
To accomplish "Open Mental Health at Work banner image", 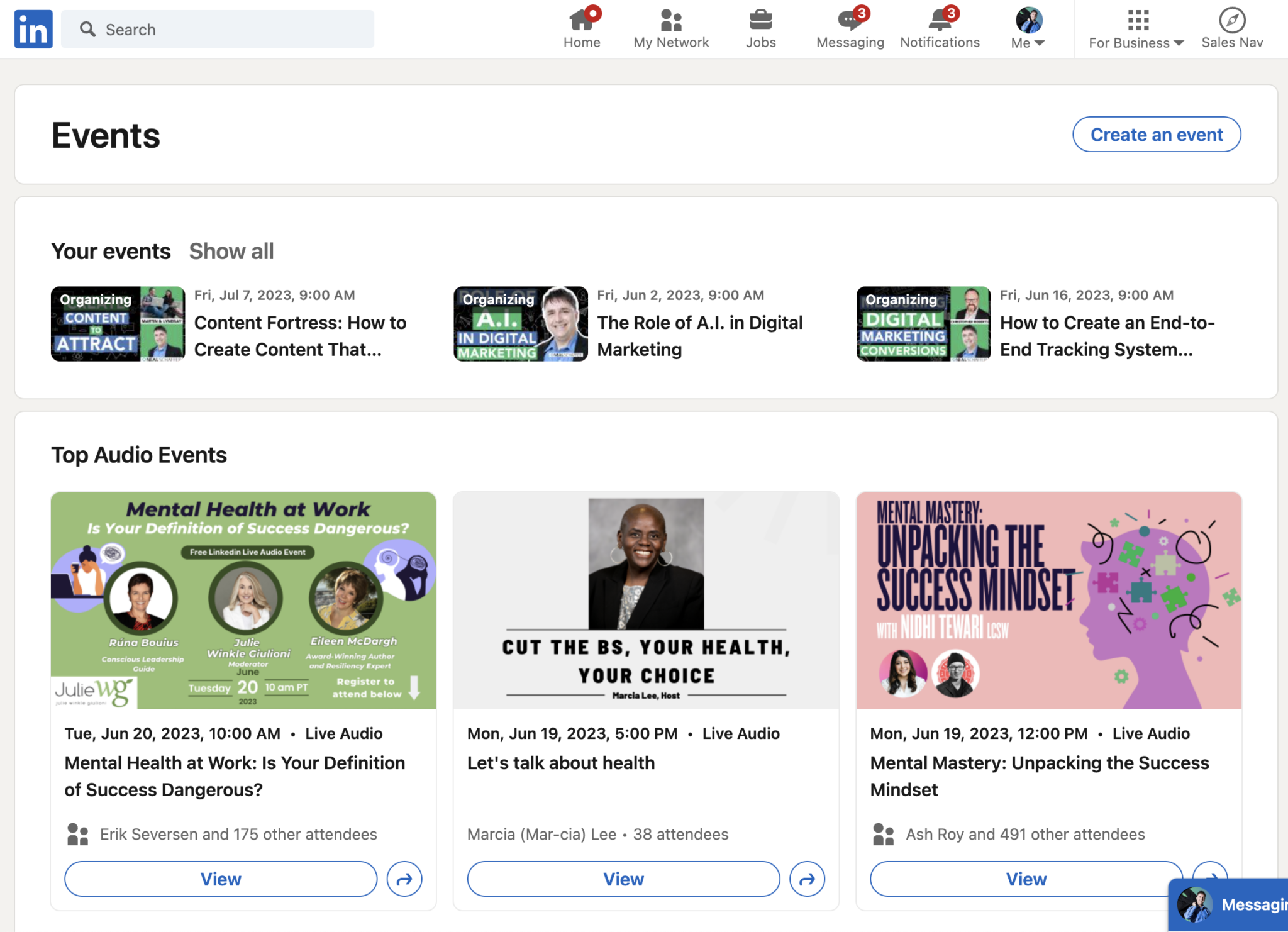I will pyautogui.click(x=243, y=601).
